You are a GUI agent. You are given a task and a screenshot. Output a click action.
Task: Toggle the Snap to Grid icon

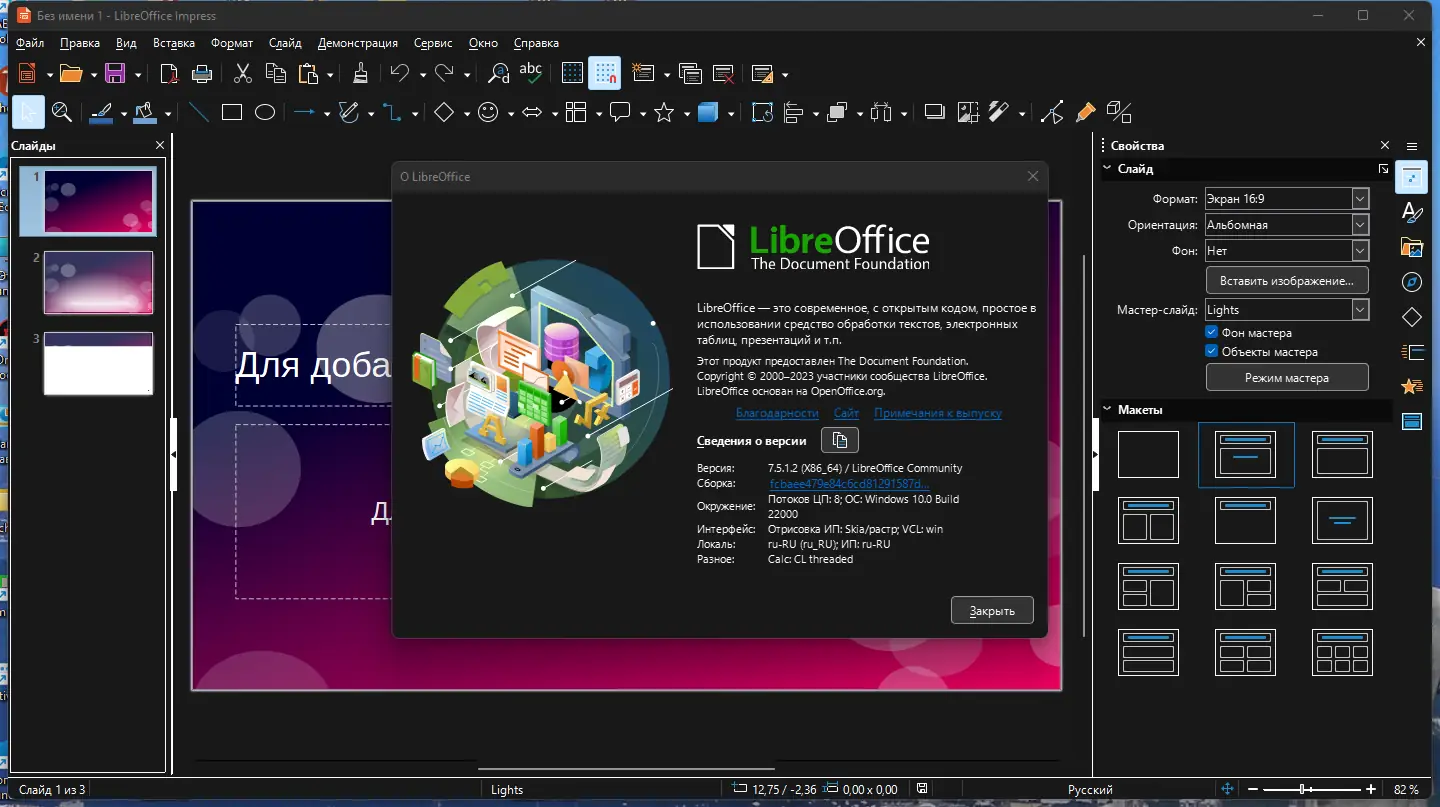pos(604,73)
